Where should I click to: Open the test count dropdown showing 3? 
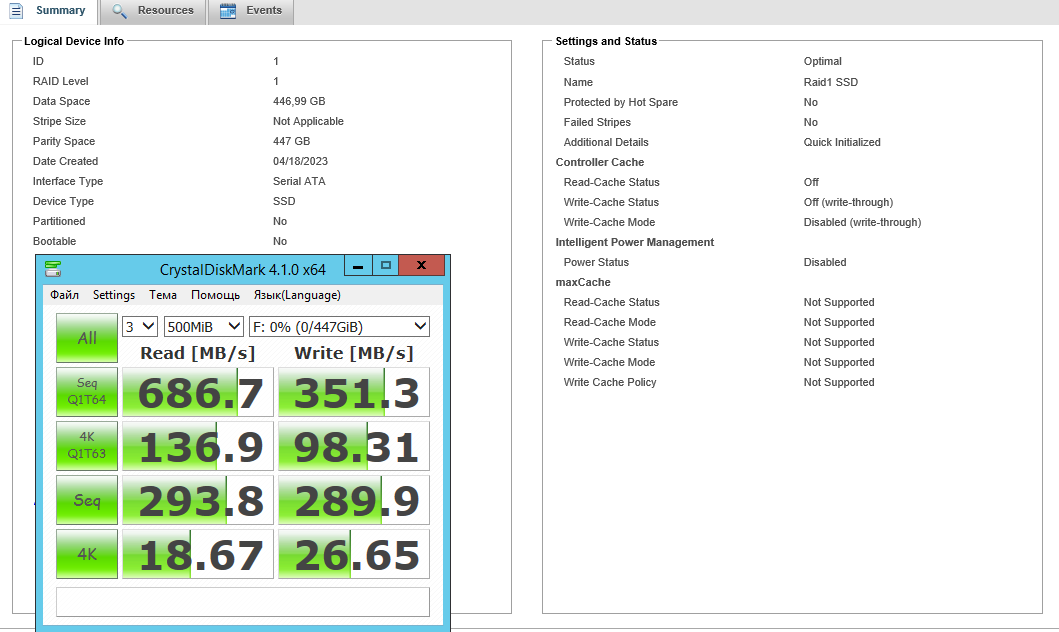[140, 326]
